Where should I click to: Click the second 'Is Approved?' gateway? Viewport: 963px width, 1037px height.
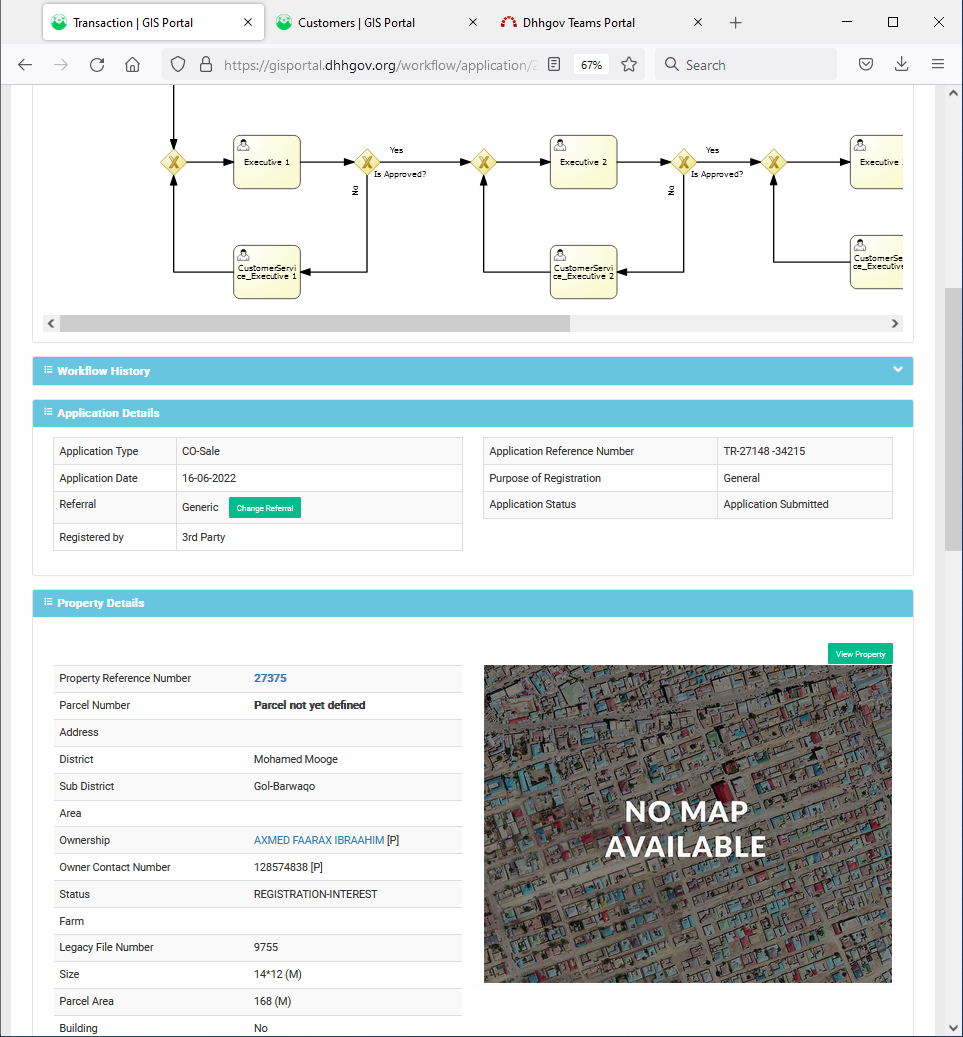pos(684,162)
